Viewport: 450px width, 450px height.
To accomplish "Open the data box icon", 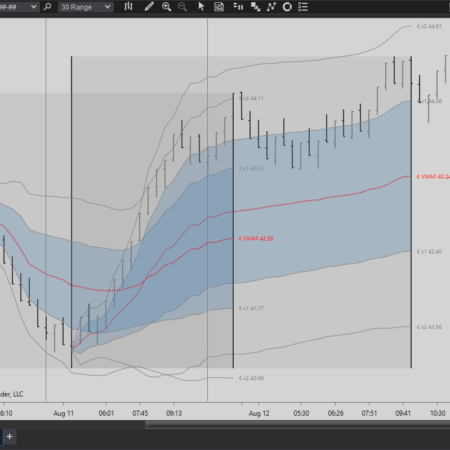I will click(219, 7).
